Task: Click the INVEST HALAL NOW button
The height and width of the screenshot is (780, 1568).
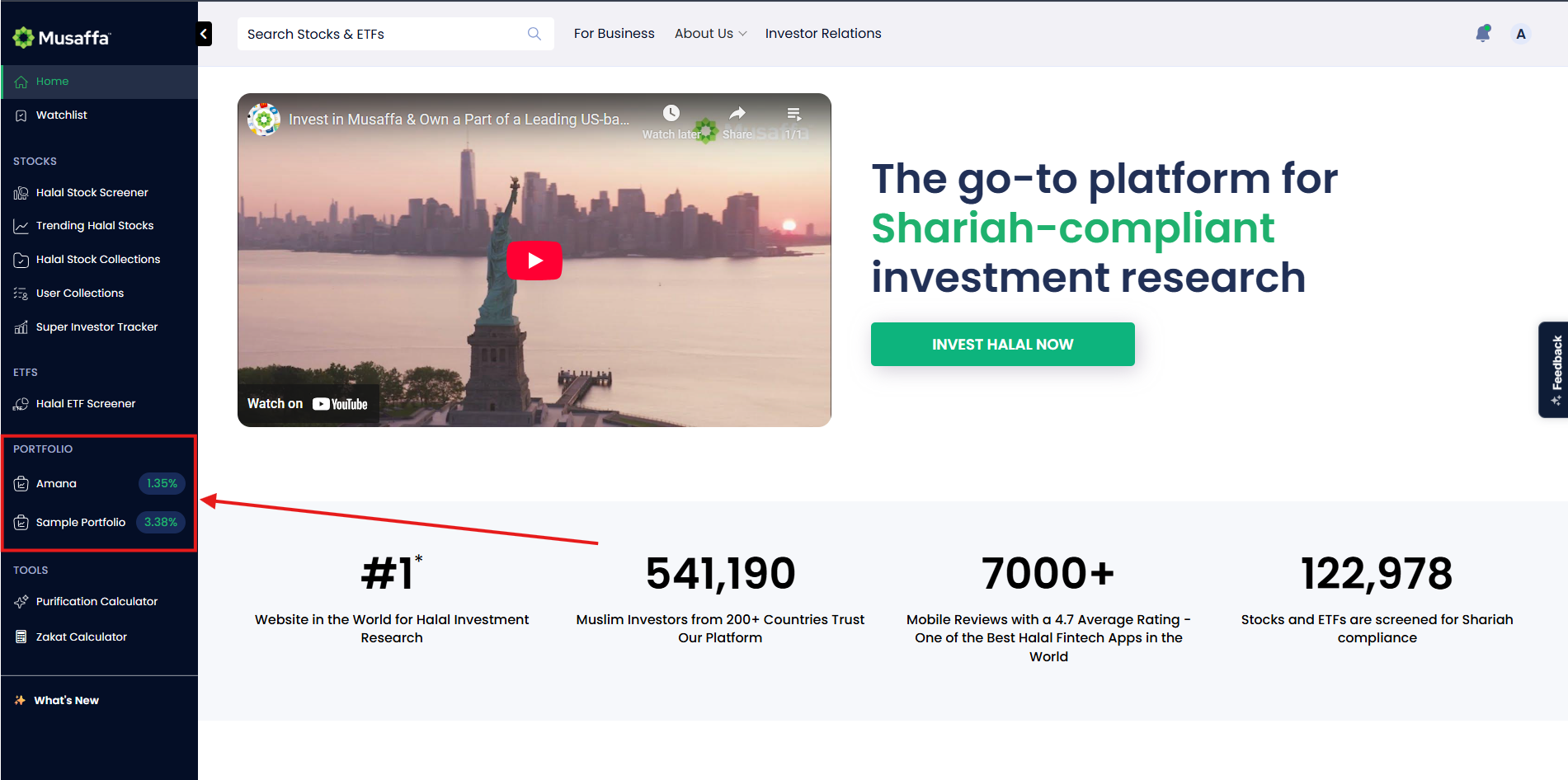Action: (1003, 345)
